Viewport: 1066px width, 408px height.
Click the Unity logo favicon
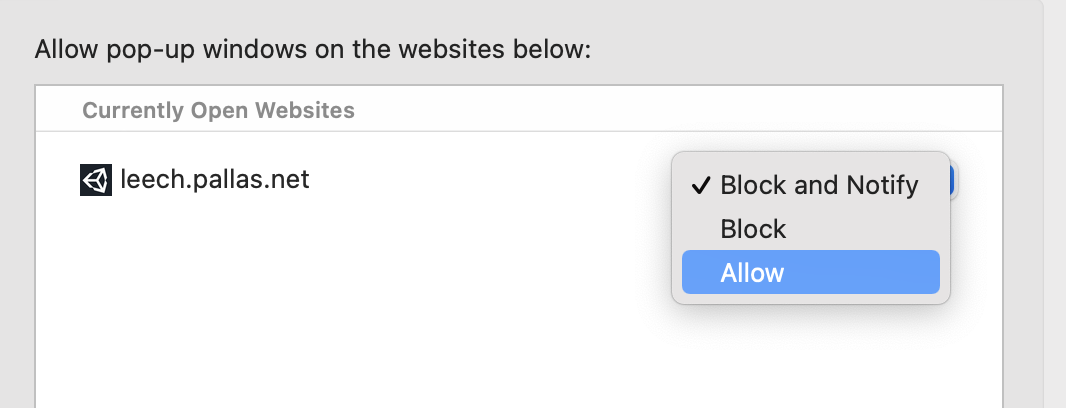[x=96, y=180]
